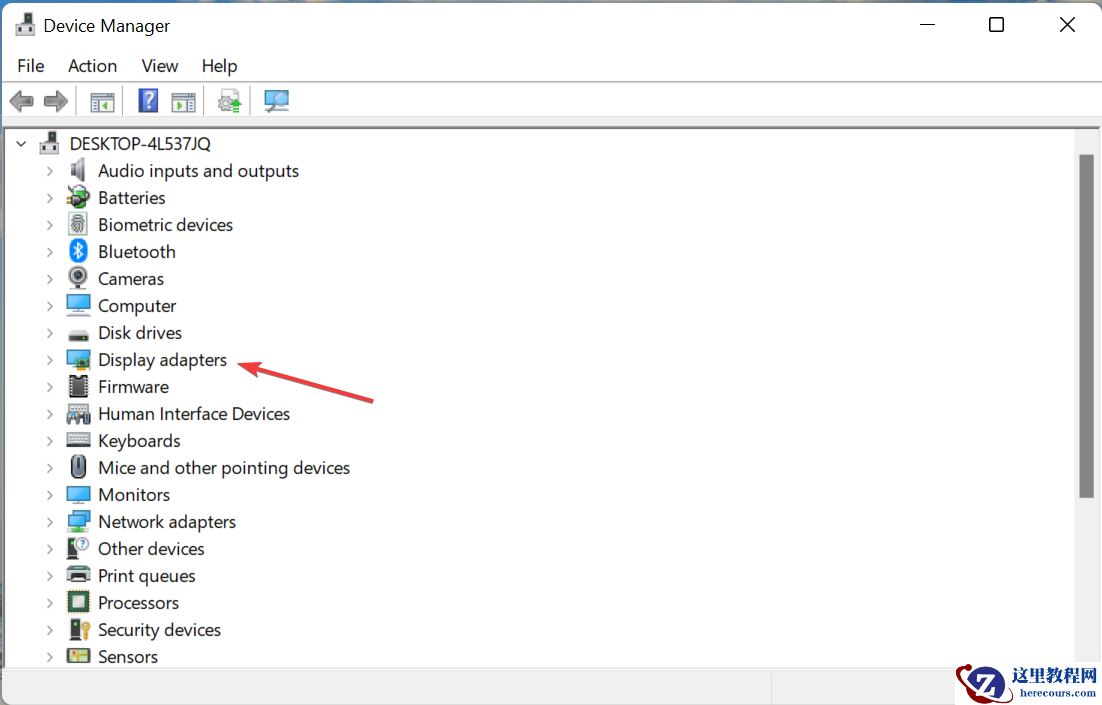Image resolution: width=1102 pixels, height=705 pixels.
Task: Click the Security devices key icon
Action: pyautogui.click(x=79, y=629)
